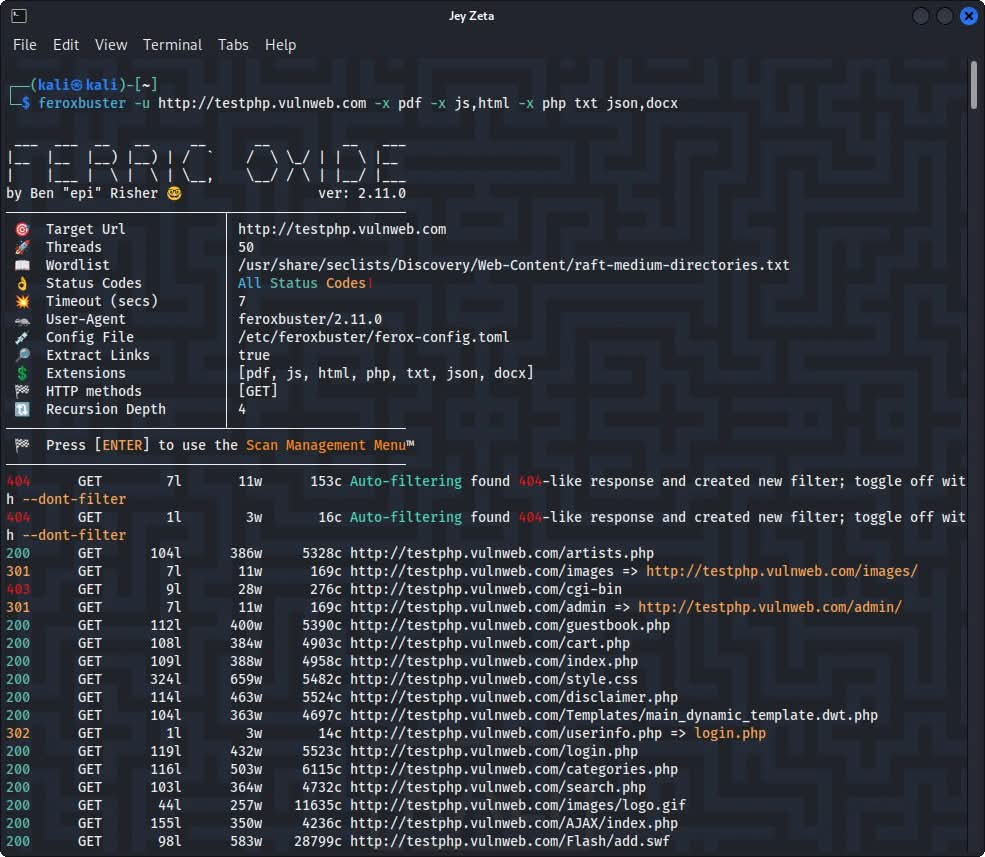Click the style.css URL
Screen dimensions: 985x857
click(494, 679)
